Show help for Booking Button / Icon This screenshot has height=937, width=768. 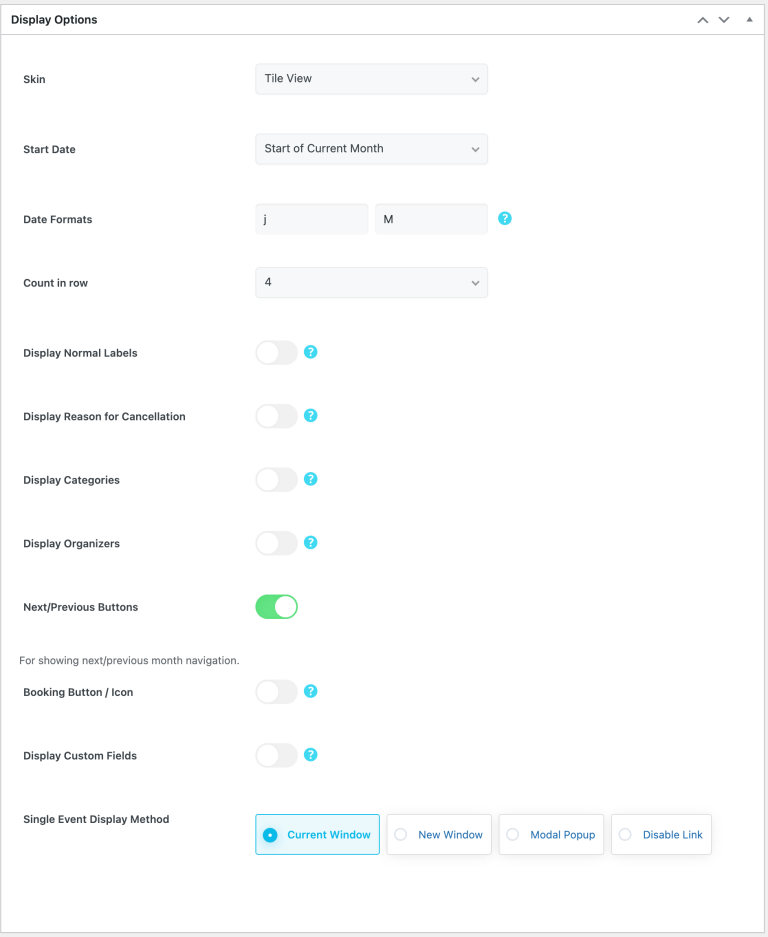point(310,691)
